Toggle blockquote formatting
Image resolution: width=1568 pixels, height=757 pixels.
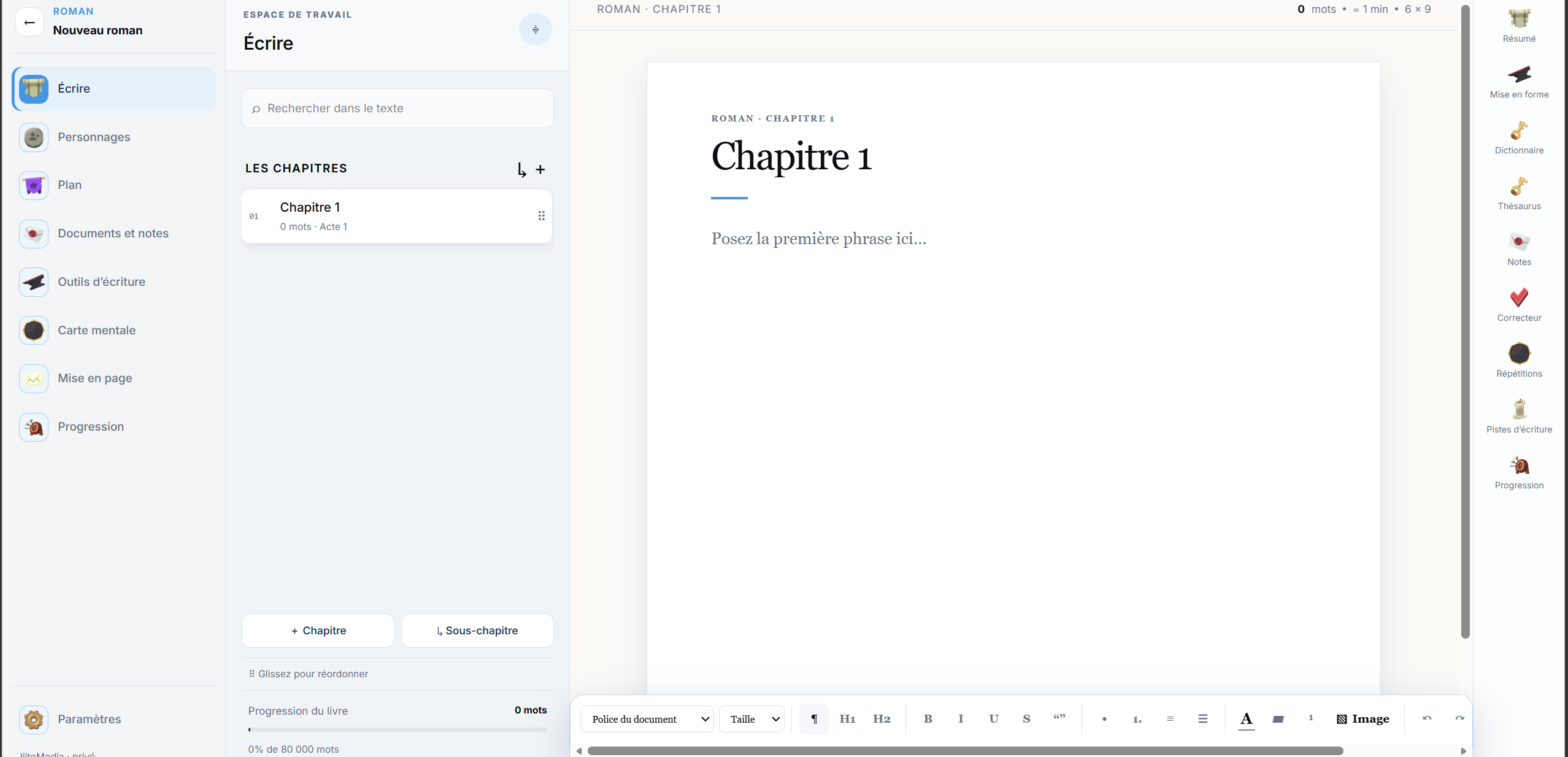(1059, 718)
